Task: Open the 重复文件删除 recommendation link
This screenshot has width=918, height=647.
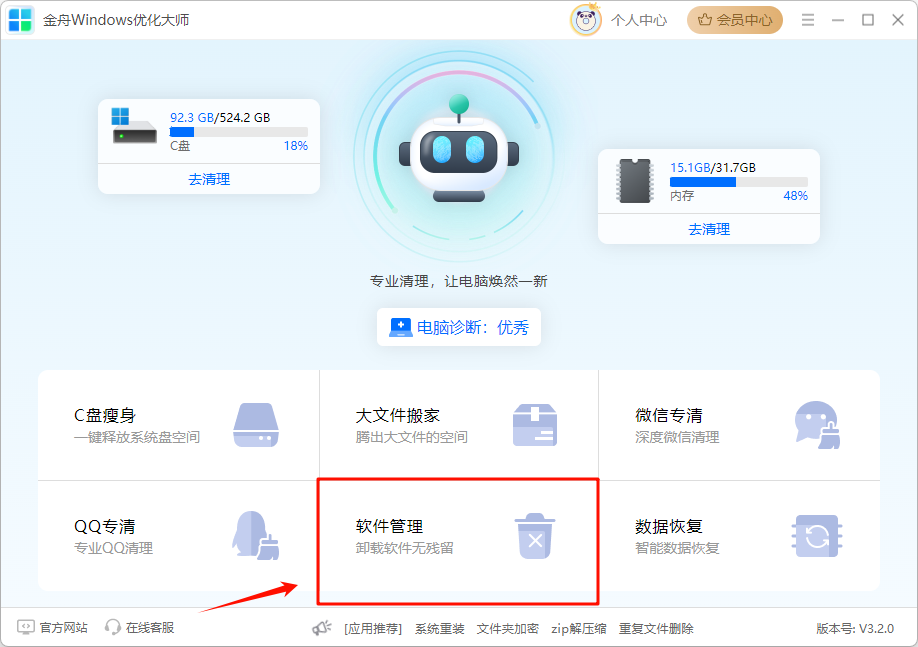Action: point(656,629)
